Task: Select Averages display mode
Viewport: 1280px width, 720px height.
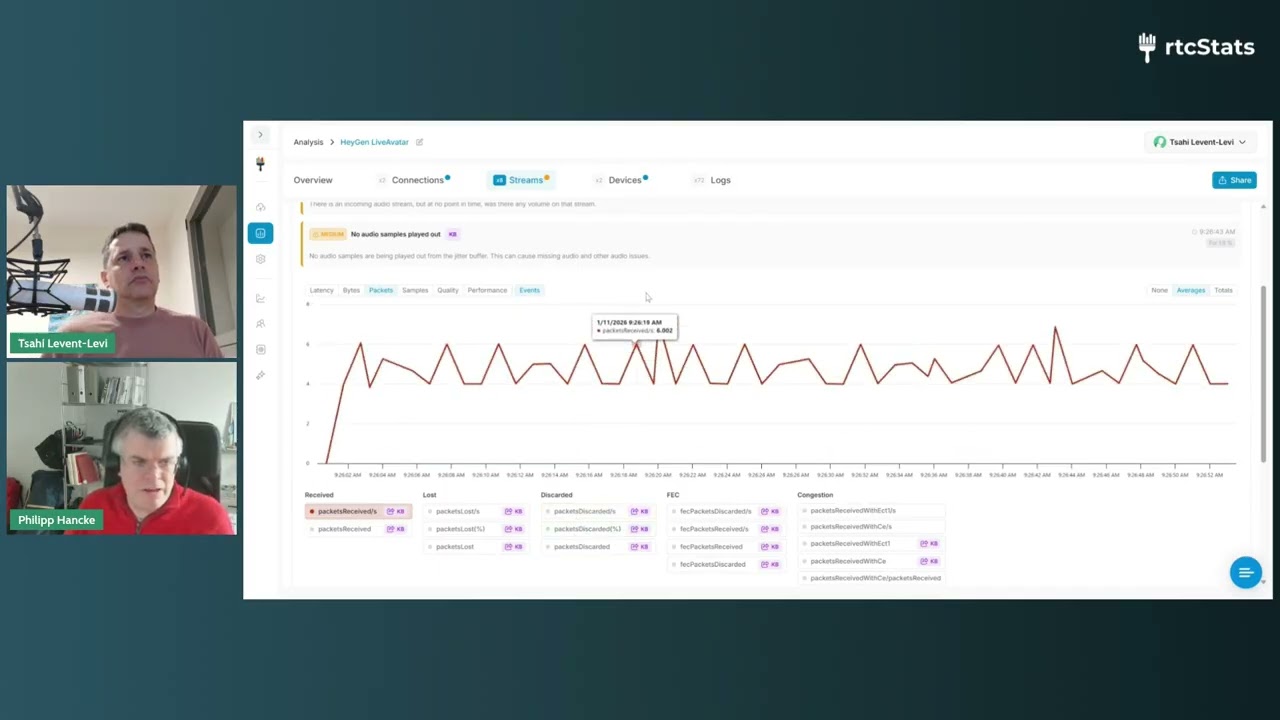Action: pyautogui.click(x=1190, y=290)
